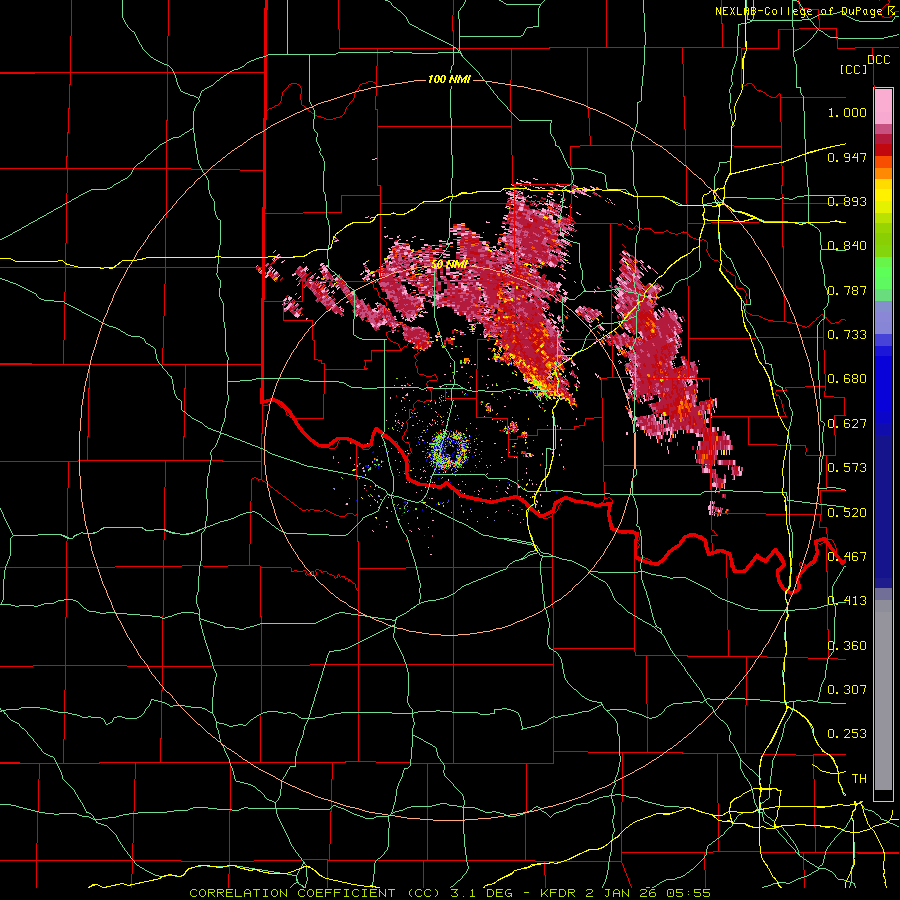Click the 0.467 legend value

point(847,557)
